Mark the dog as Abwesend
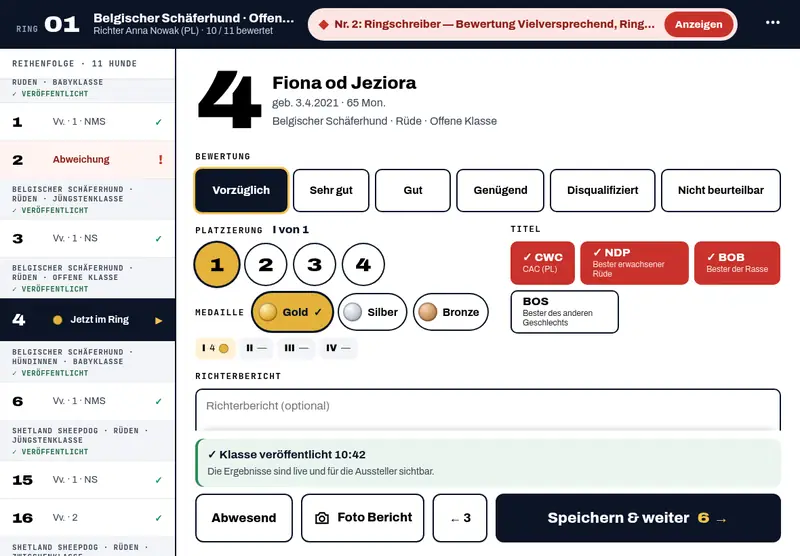 click(x=244, y=518)
